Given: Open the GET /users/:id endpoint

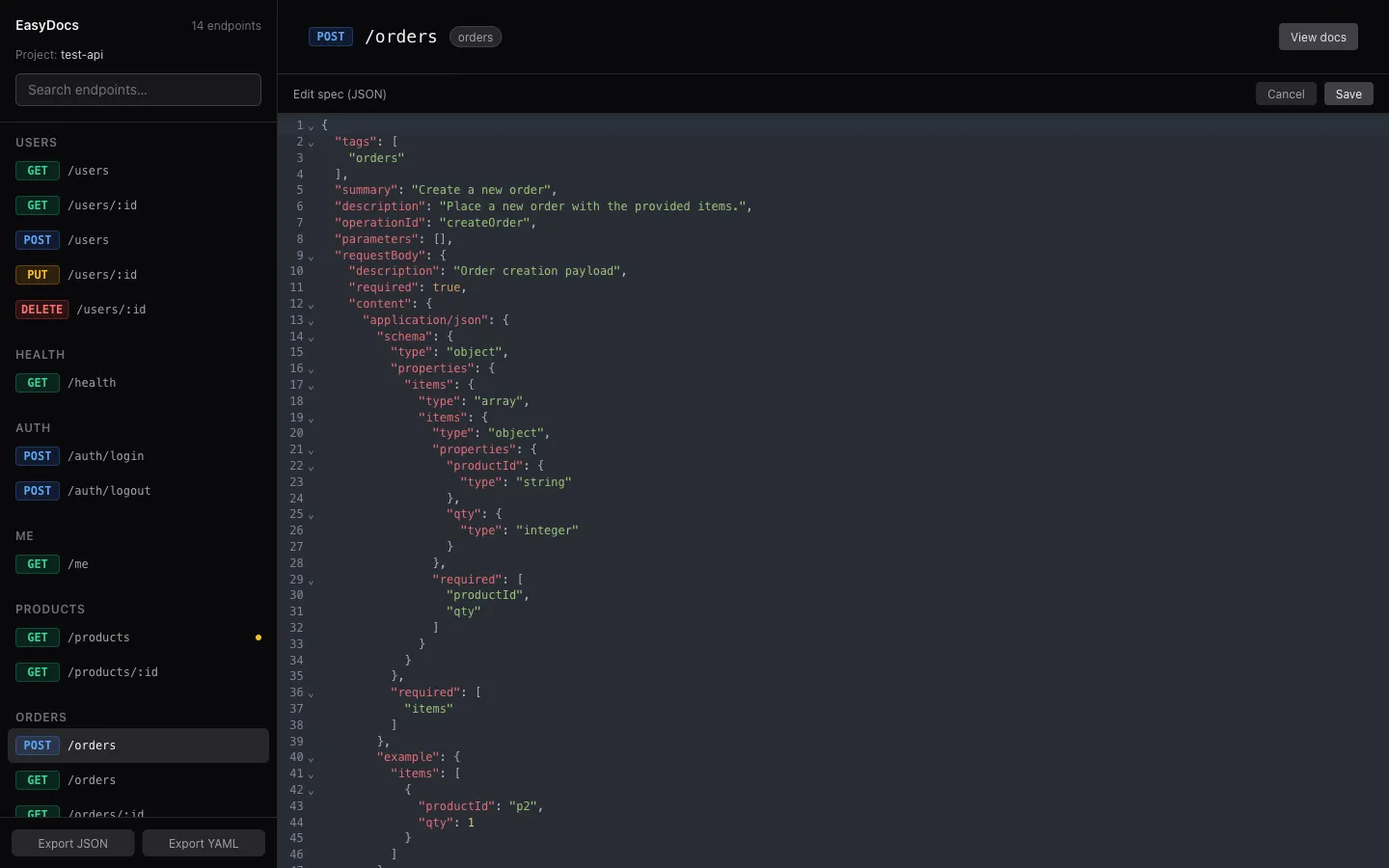Looking at the screenshot, I should click(x=138, y=205).
